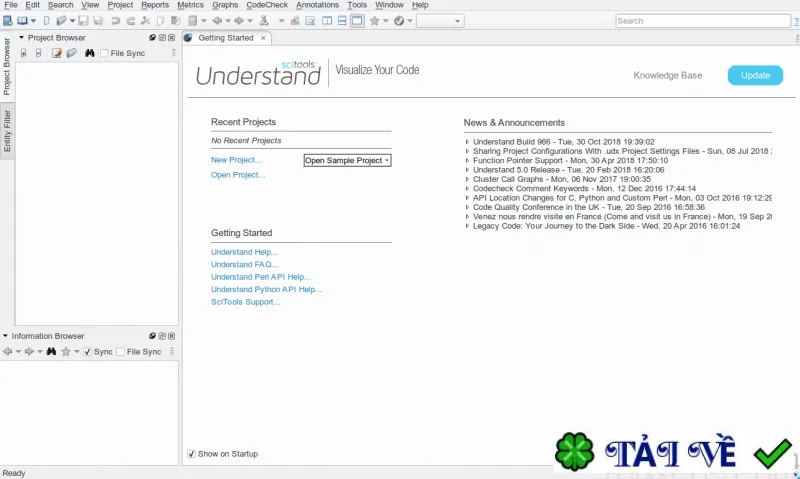Click the Redo toolbar icon
This screenshot has width=800, height=479.
point(131,21)
